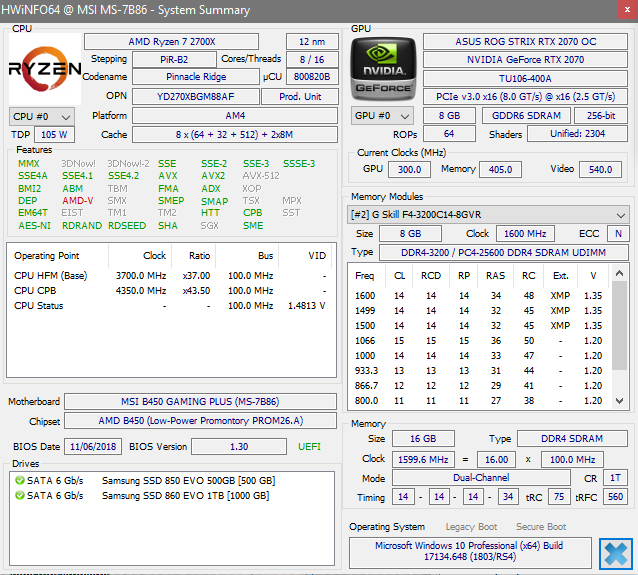Screen dimensions: 638x575
Task: Click the module clock 1600 MHz field
Action: coord(525,234)
